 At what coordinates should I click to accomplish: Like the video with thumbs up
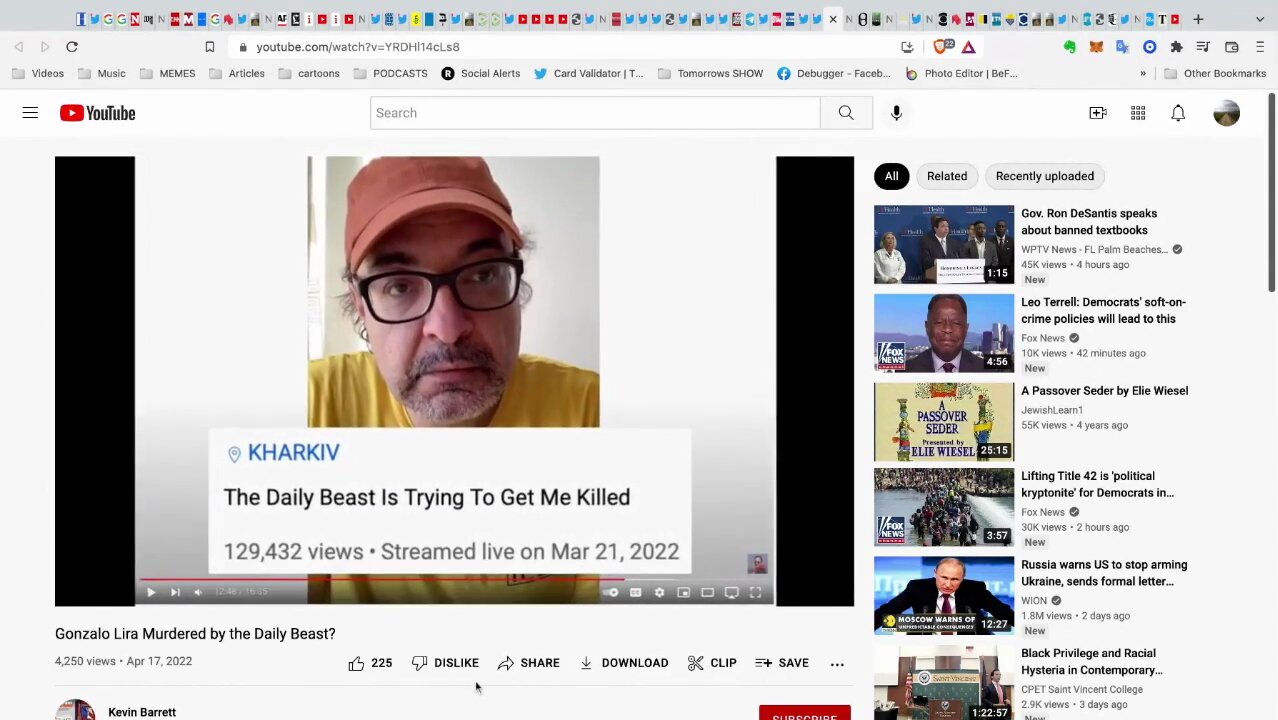(370, 663)
